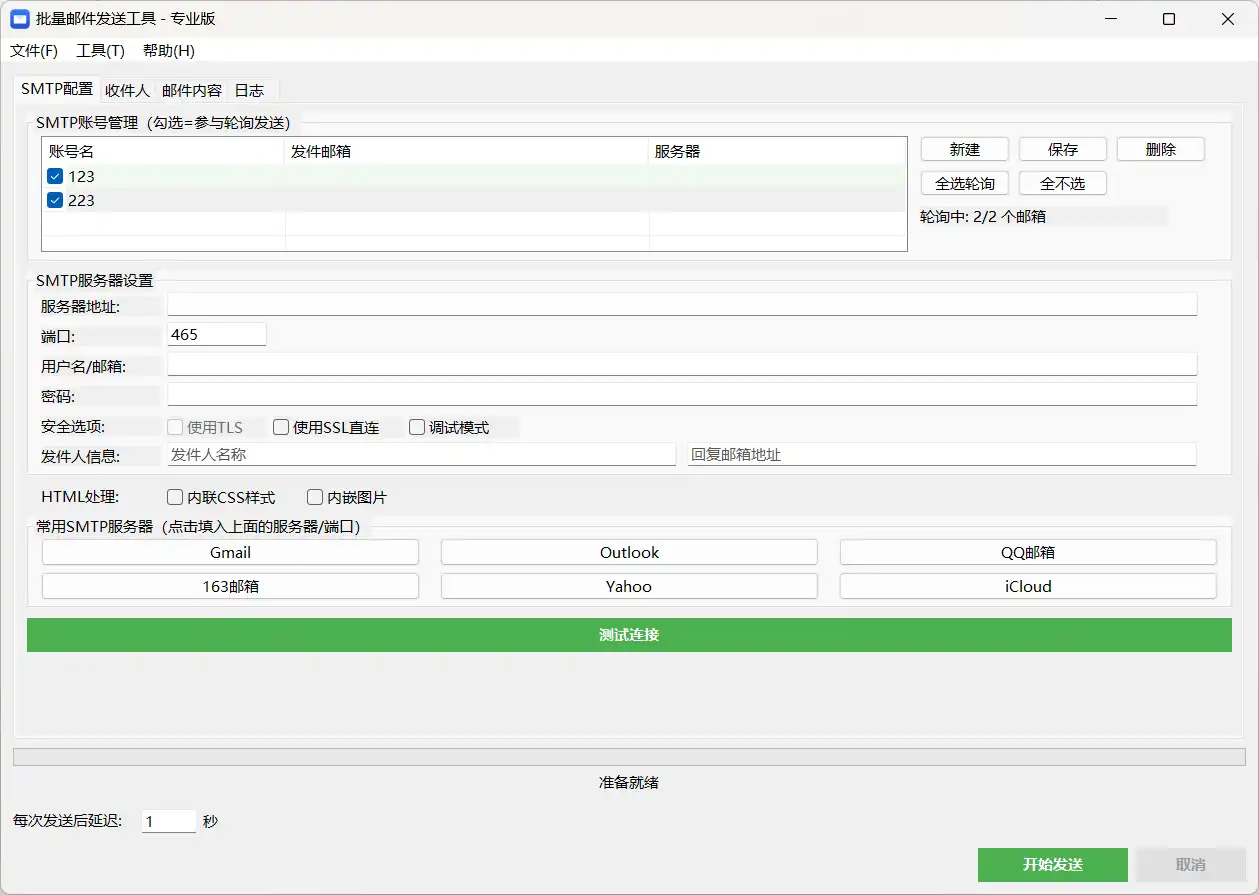
Task: Select the account row named 123
Action: click(x=474, y=176)
